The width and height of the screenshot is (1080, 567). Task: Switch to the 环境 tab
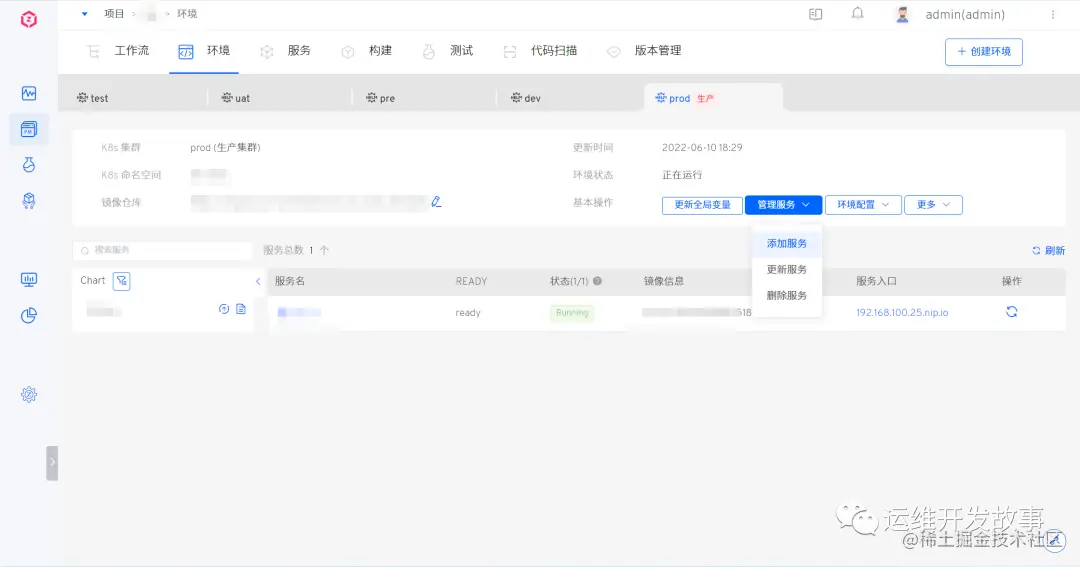[x=204, y=51]
